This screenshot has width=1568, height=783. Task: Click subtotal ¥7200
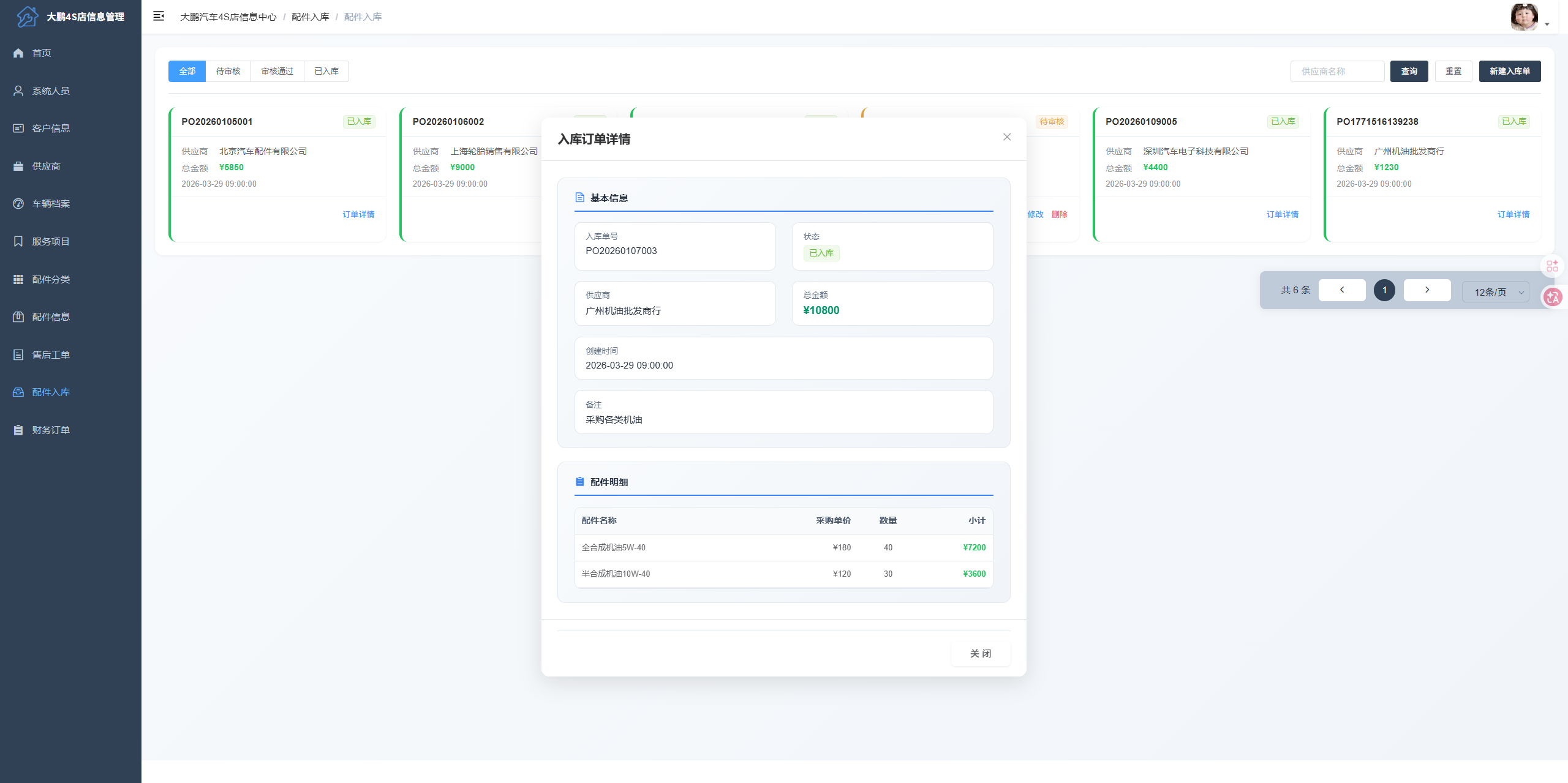tap(974, 548)
